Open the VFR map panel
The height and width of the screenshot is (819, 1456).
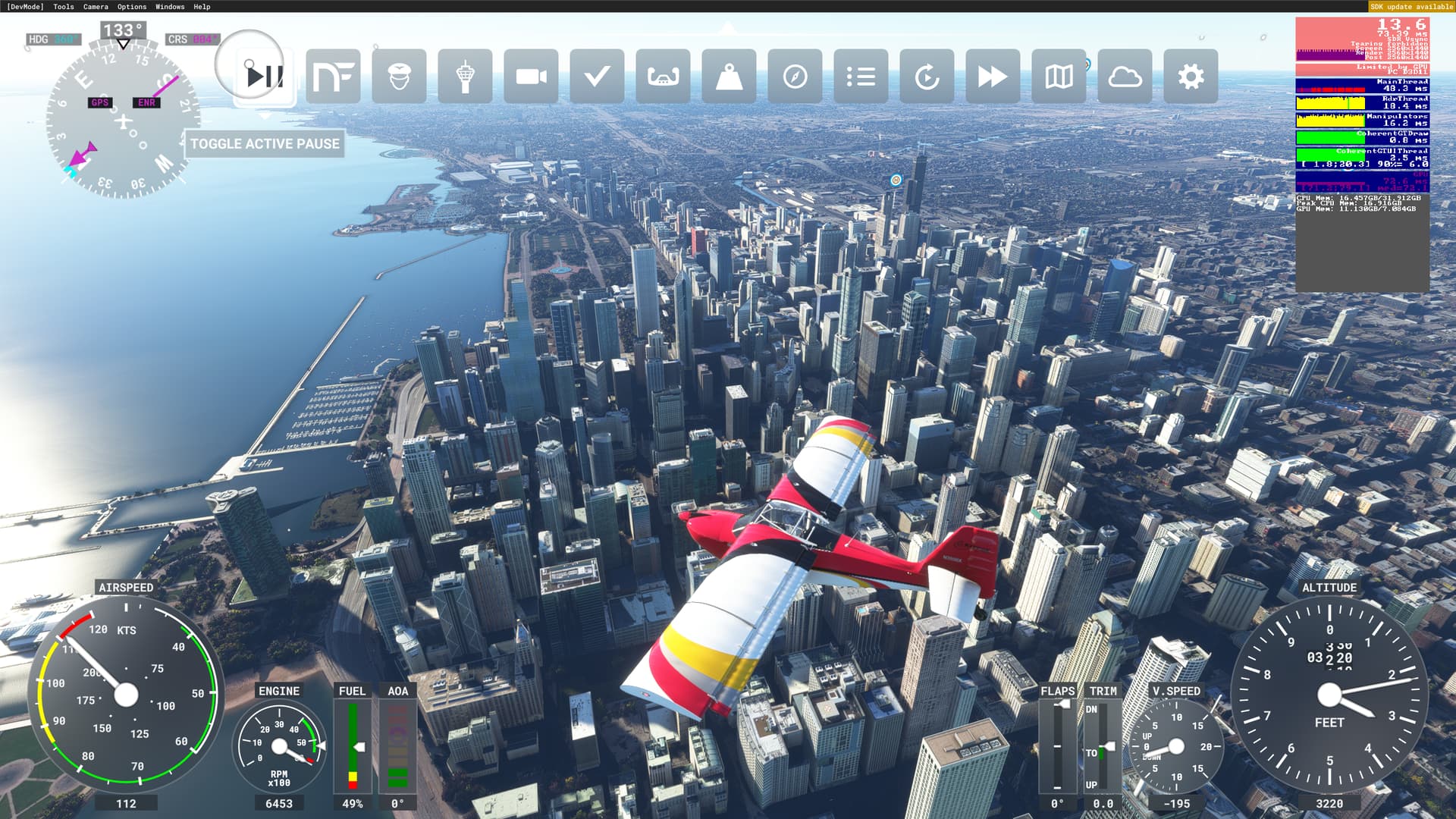click(x=1059, y=77)
